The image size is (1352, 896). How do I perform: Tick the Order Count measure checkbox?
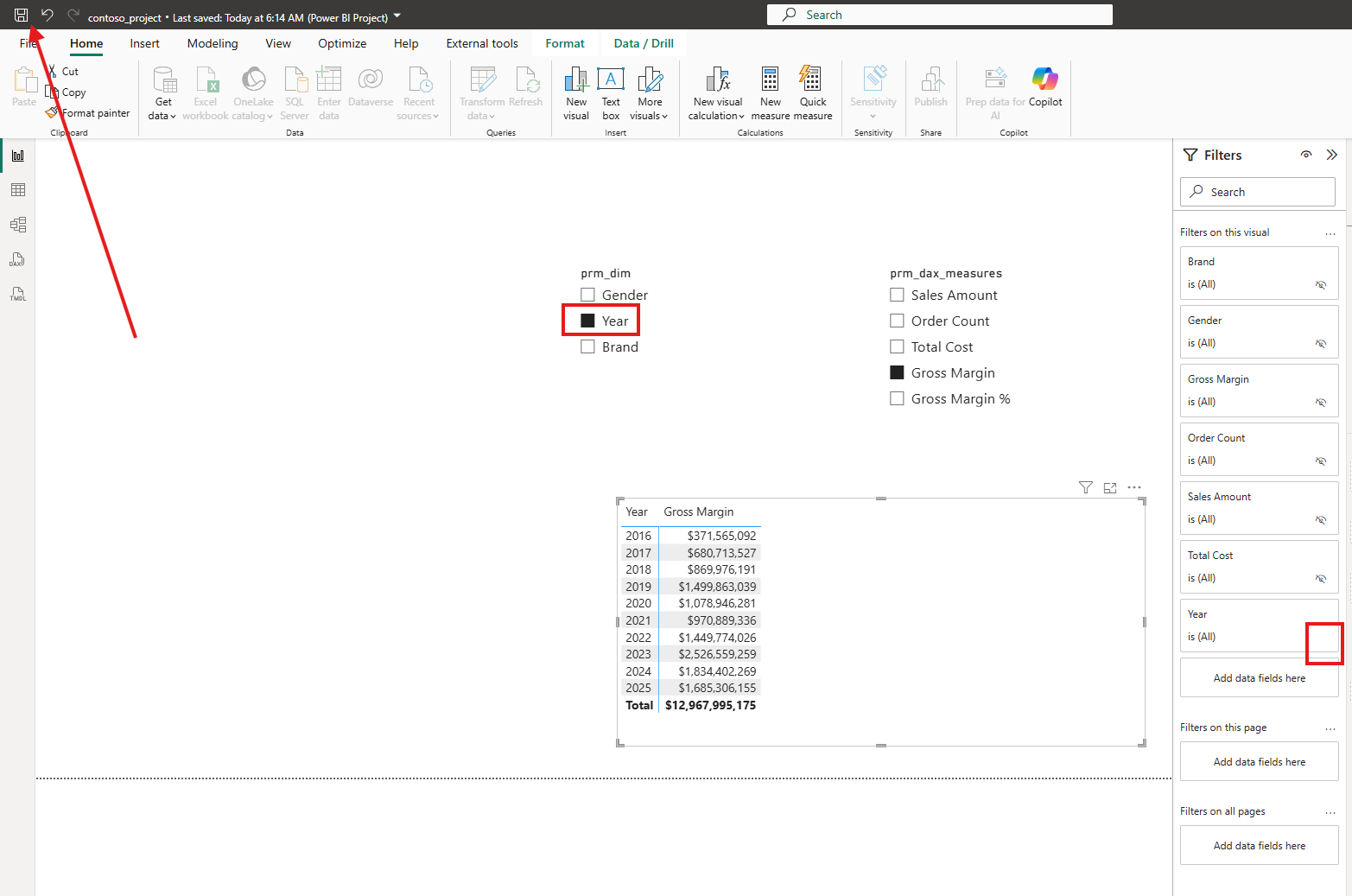(897, 321)
